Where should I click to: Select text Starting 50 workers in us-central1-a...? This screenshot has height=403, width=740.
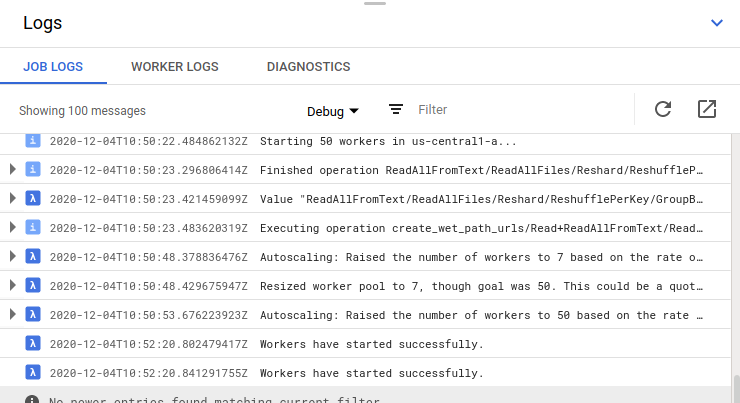coord(388,141)
